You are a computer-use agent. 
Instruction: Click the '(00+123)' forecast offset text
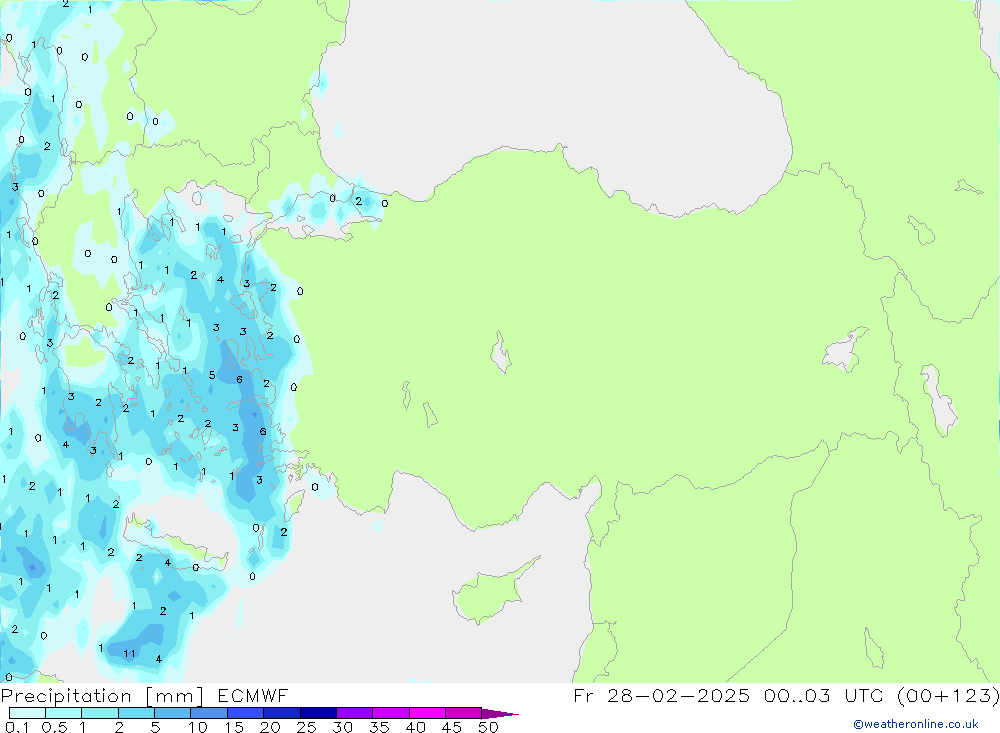[x=948, y=696]
